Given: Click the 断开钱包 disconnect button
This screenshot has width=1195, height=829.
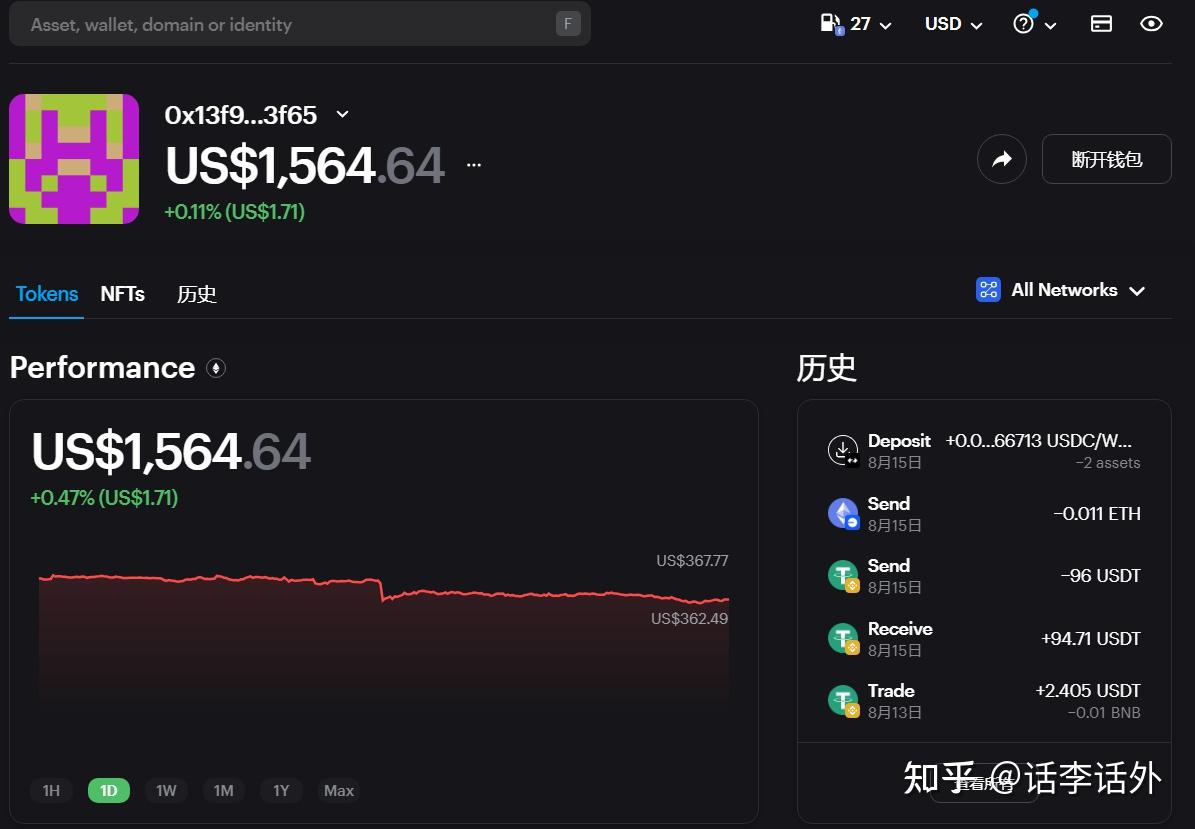Looking at the screenshot, I should tap(1106, 159).
